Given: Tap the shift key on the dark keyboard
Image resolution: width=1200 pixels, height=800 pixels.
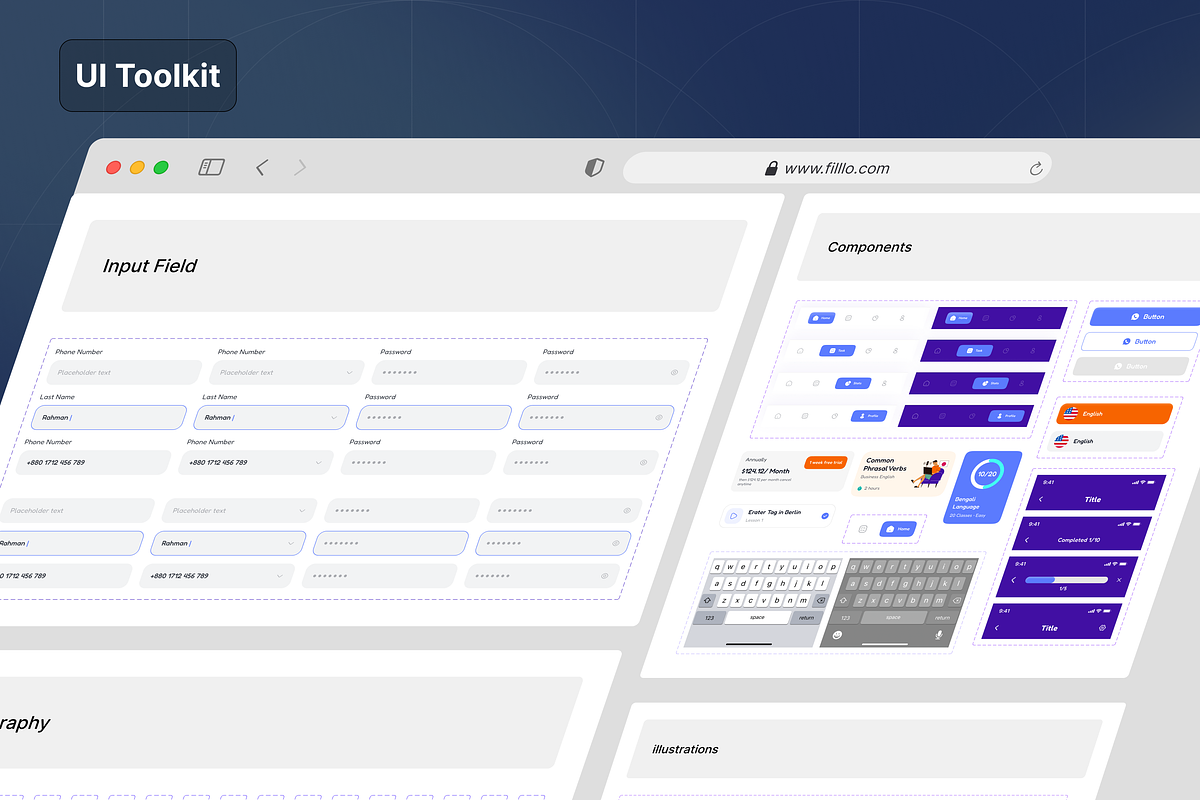Looking at the screenshot, I should point(844,600).
